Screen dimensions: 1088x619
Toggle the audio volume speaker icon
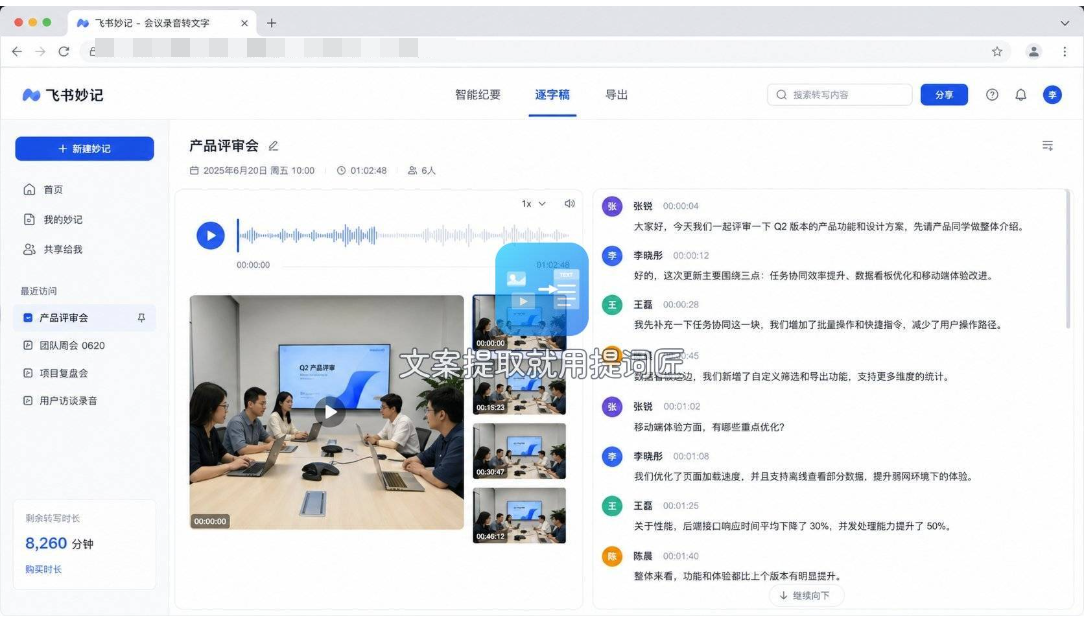coord(570,203)
